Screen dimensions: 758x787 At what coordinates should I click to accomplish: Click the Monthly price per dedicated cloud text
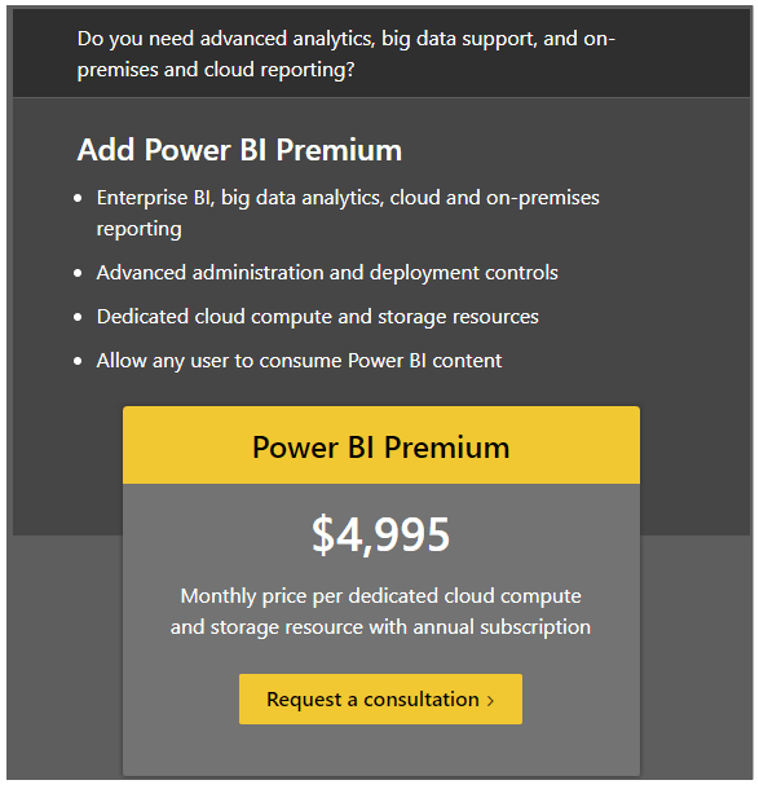click(380, 596)
